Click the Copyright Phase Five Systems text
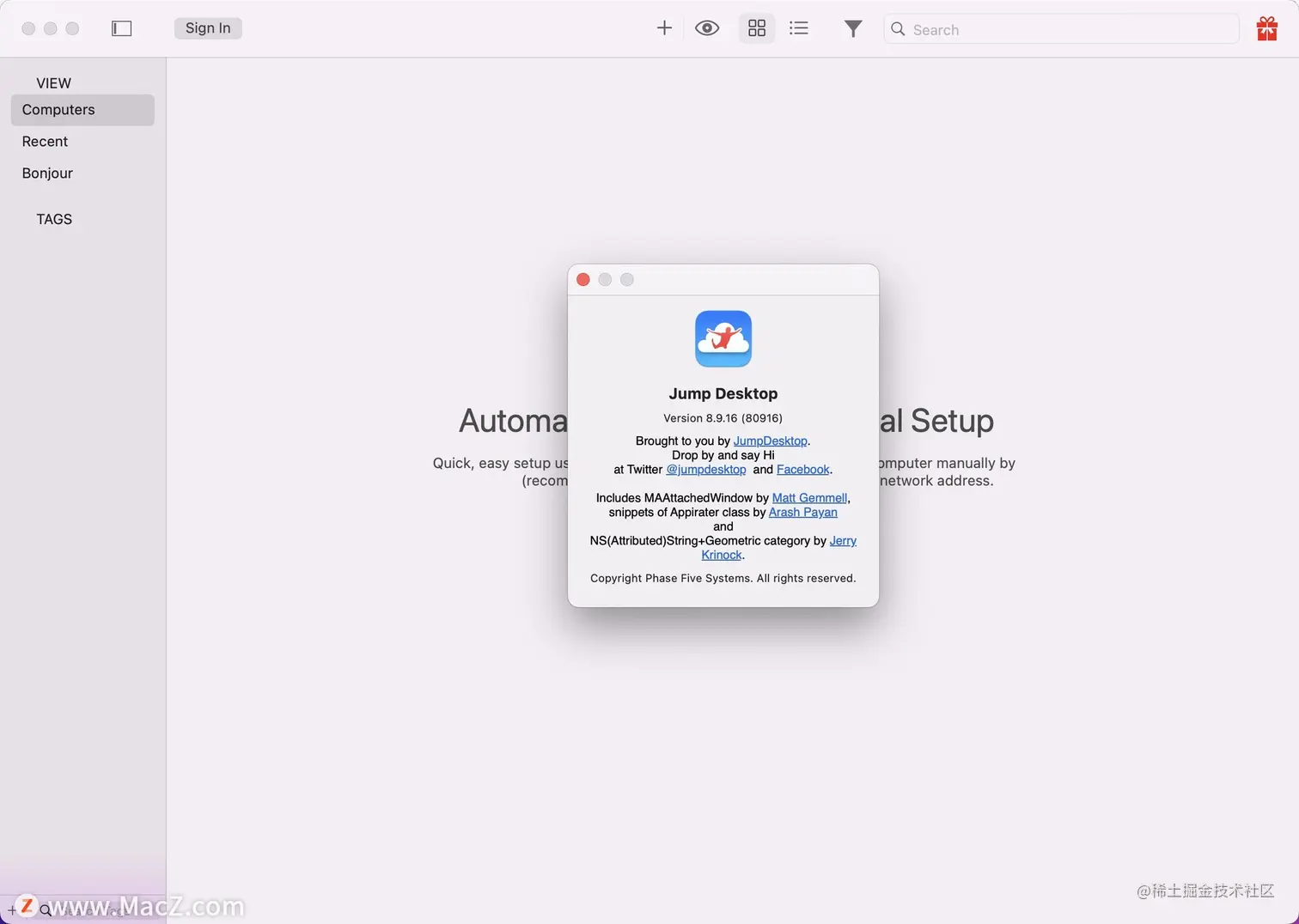The width and height of the screenshot is (1299, 924). [723, 578]
